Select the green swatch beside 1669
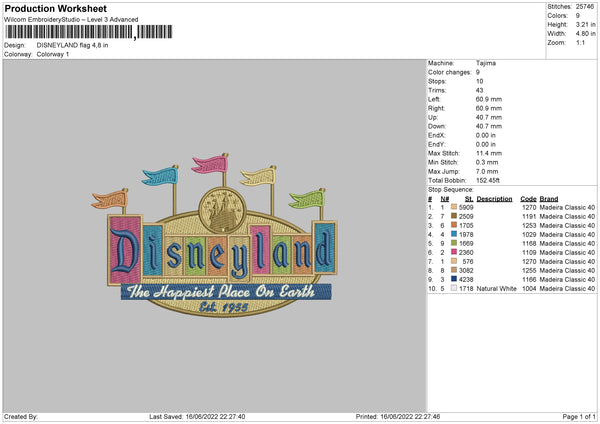Viewport: 600px width, 424px height. (454, 243)
